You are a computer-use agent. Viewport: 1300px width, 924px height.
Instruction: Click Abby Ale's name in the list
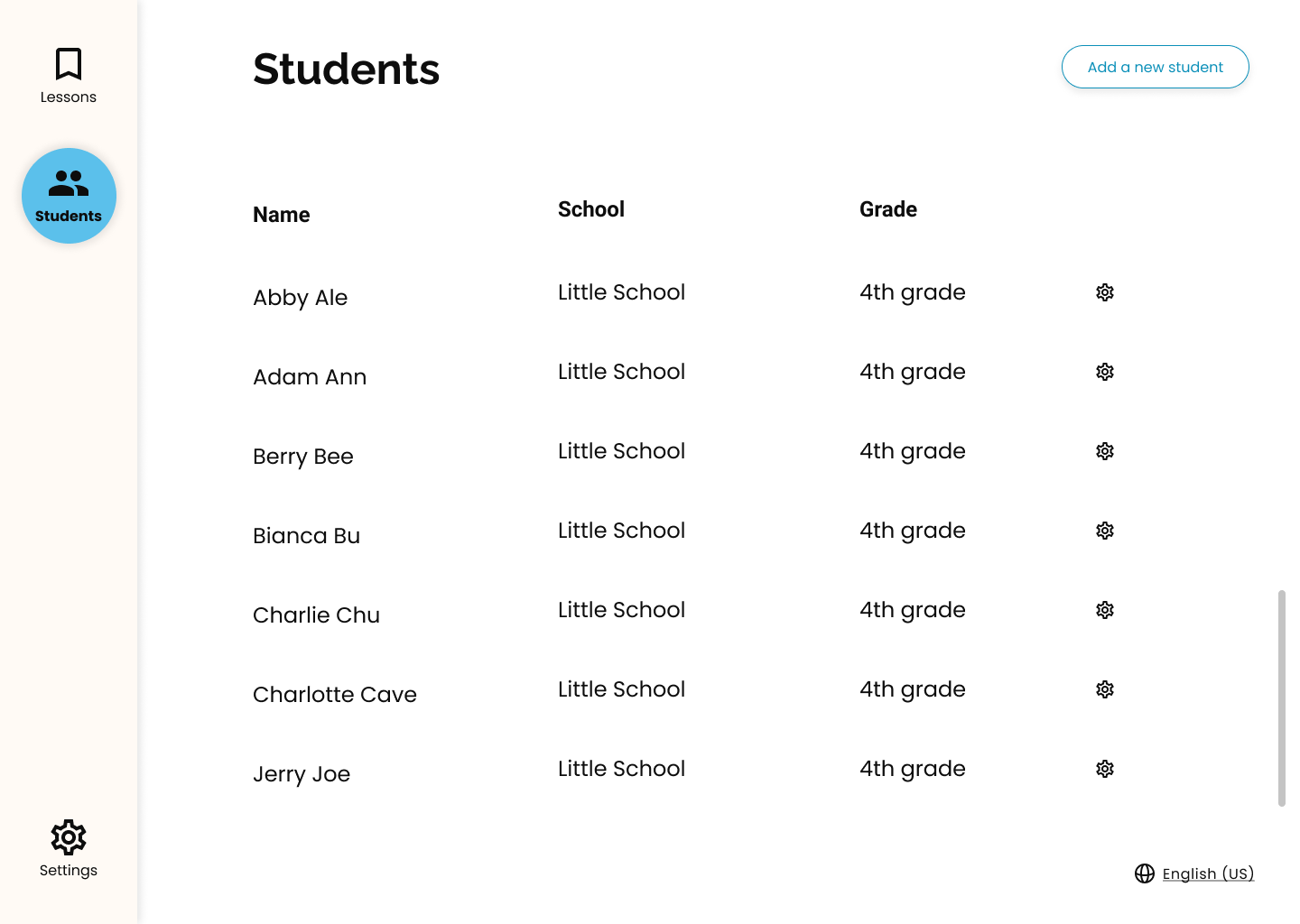(301, 298)
